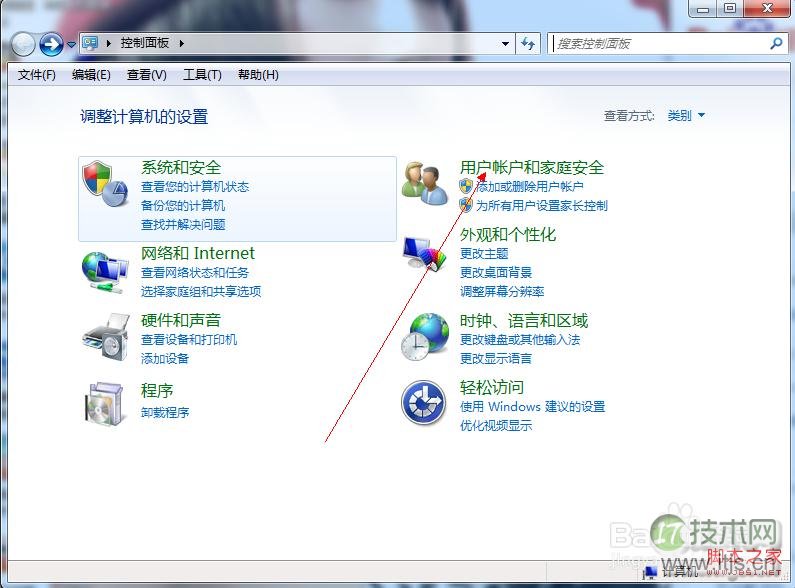
Task: Click 优化视频显示 link
Action: (x=496, y=426)
